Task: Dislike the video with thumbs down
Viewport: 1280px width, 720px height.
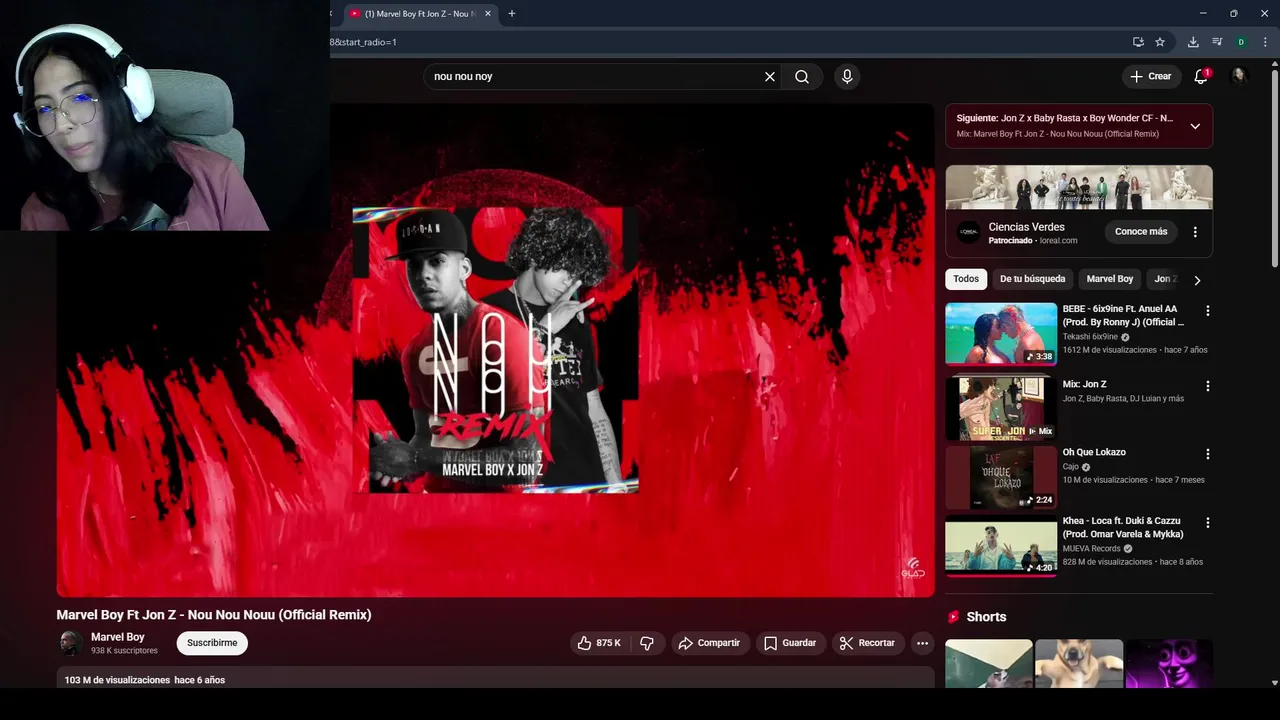Action: click(x=647, y=643)
